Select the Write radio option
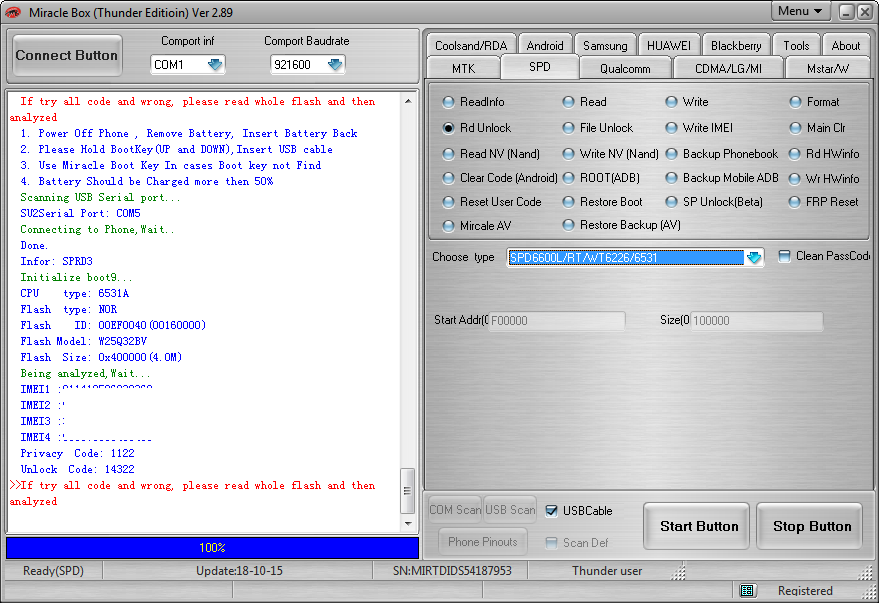This screenshot has width=879, height=603. [x=687, y=102]
